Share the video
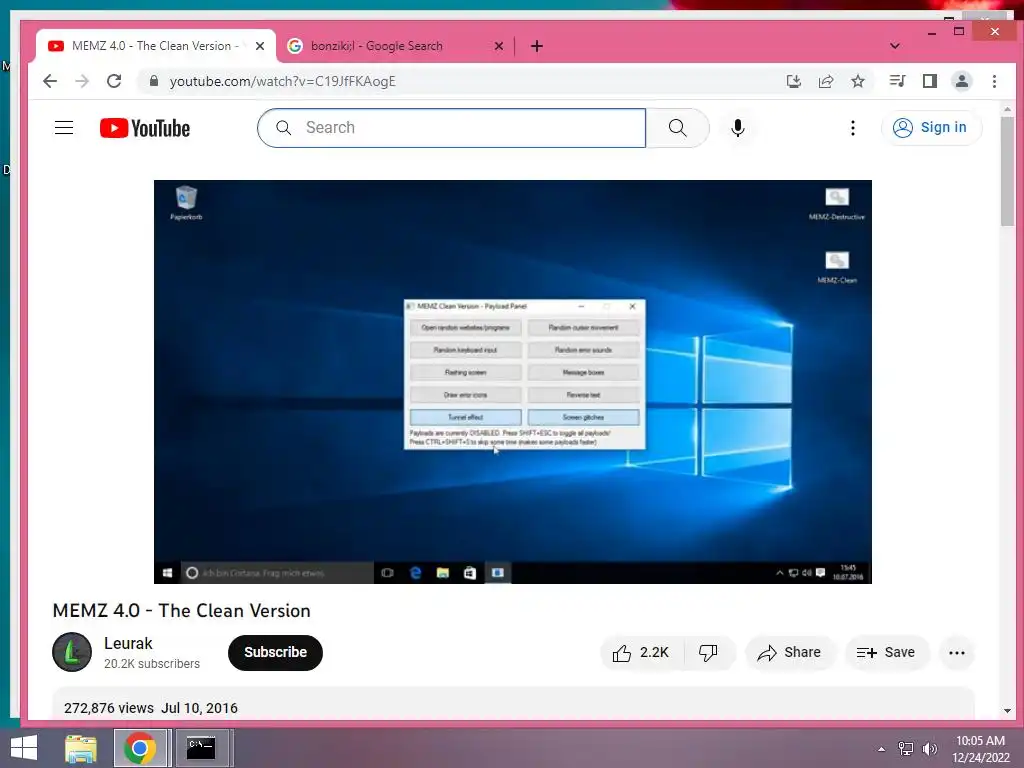The height and width of the screenshot is (768, 1024). 789,652
